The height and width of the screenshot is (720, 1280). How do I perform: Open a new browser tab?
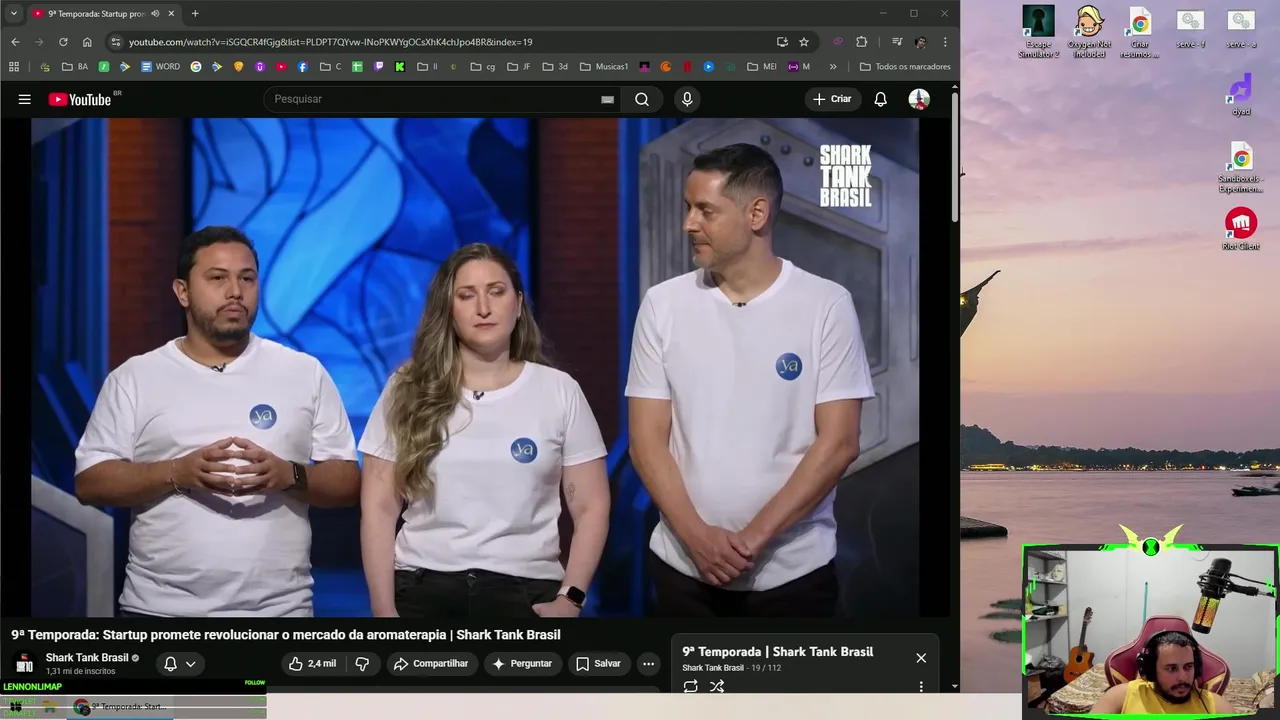click(195, 14)
